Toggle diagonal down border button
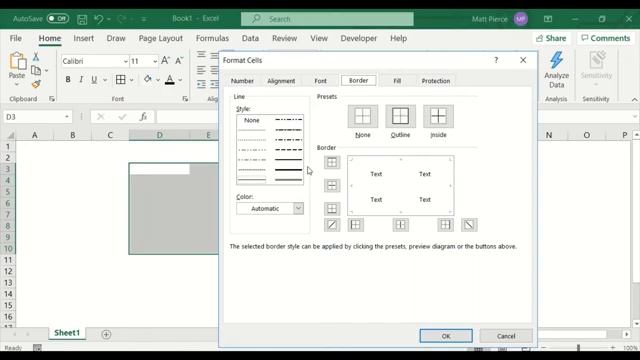The image size is (640, 360). coord(469,225)
